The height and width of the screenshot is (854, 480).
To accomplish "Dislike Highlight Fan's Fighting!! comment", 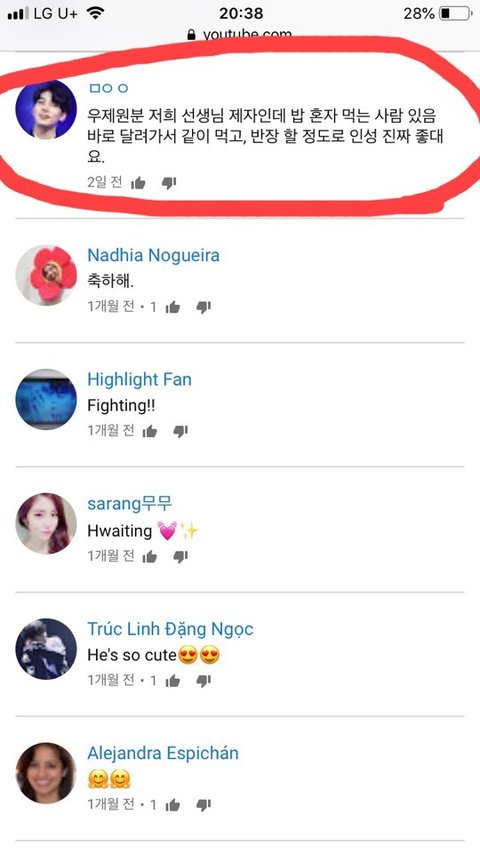I will pos(180,431).
